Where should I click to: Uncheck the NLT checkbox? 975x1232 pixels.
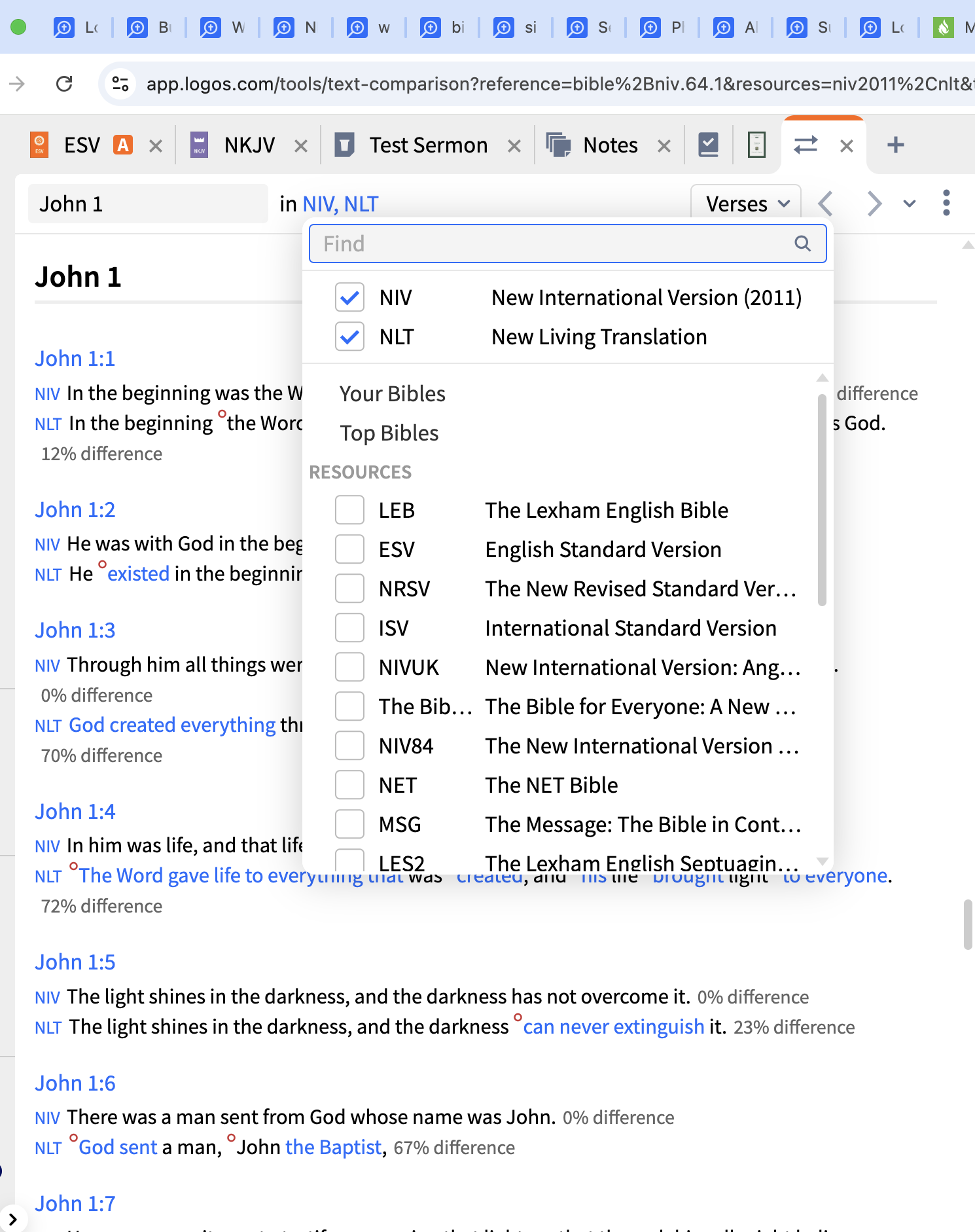coord(349,337)
